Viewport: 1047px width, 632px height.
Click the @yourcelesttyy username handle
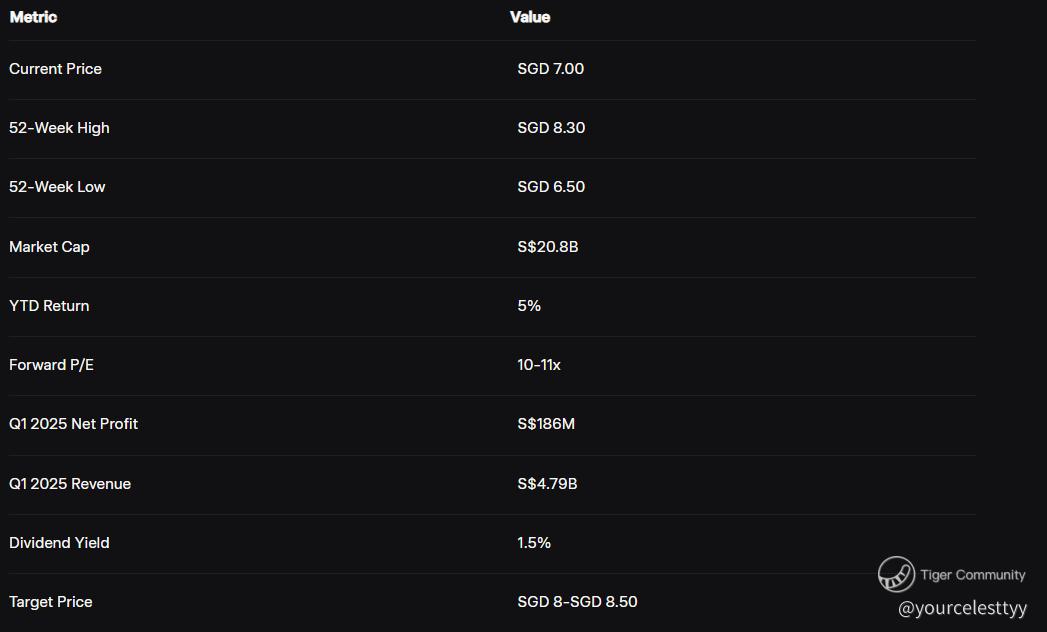tap(962, 607)
